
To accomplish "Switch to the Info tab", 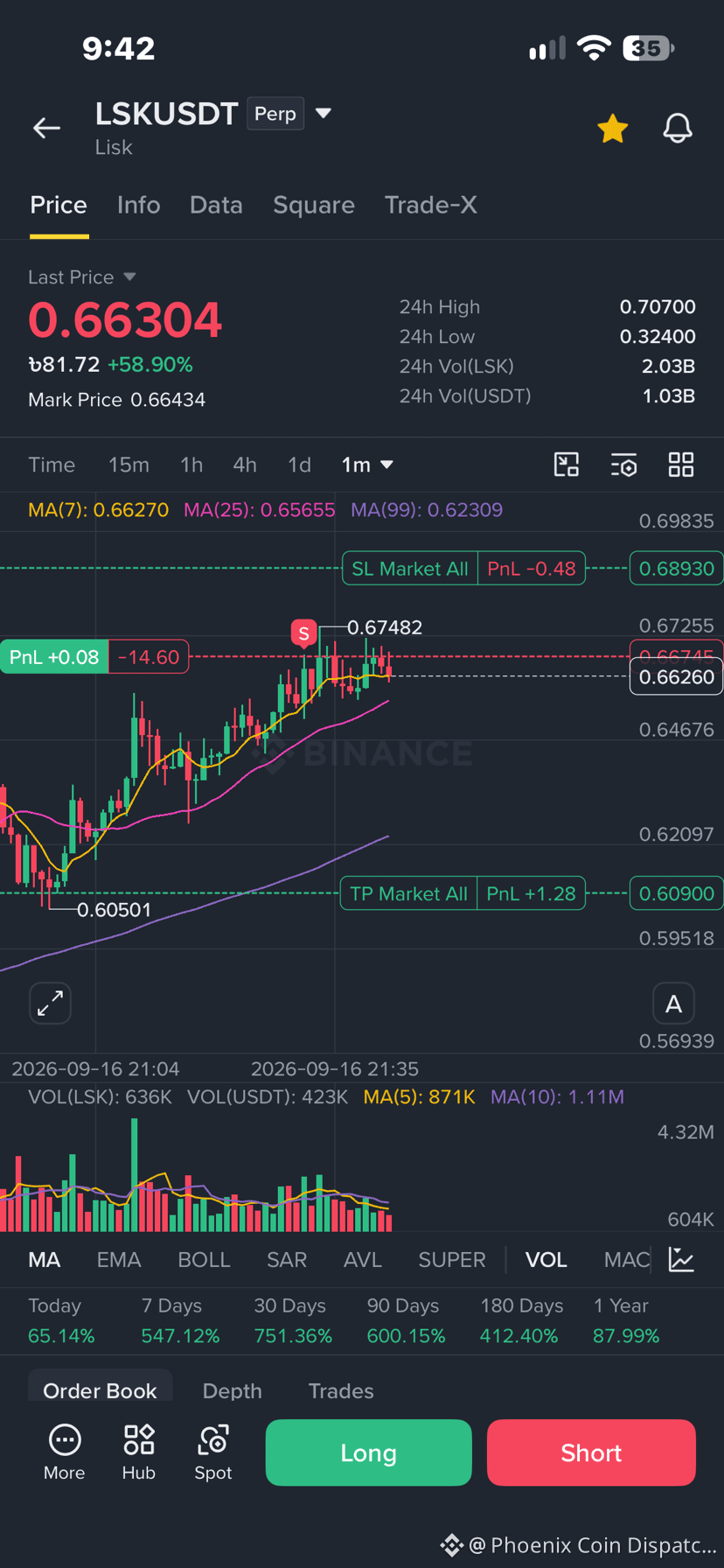I will point(139,205).
